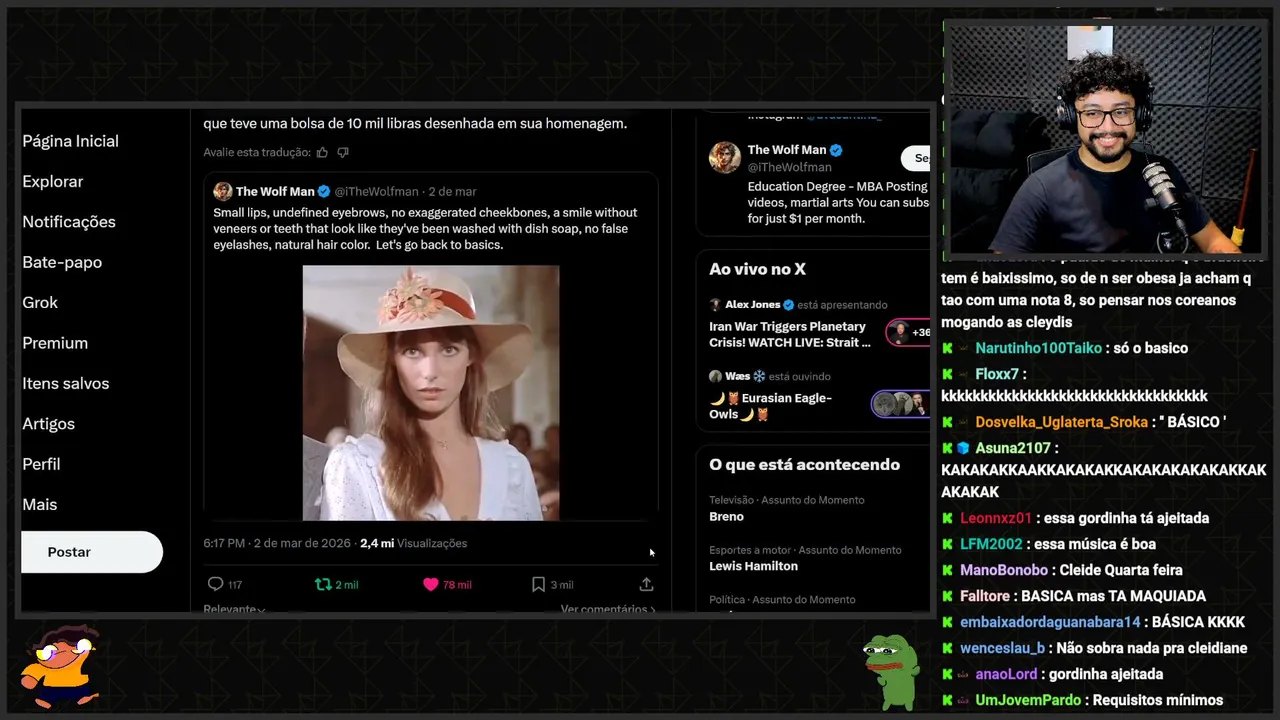Thumbs up the translation rating

click(x=322, y=152)
